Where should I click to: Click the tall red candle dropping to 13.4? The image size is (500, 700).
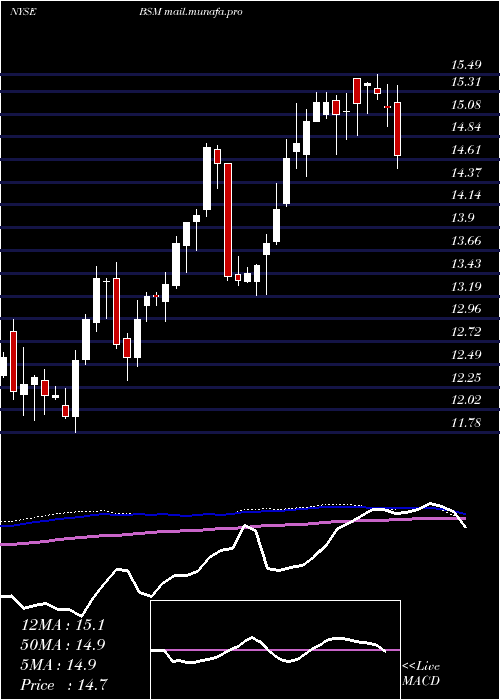[228, 220]
